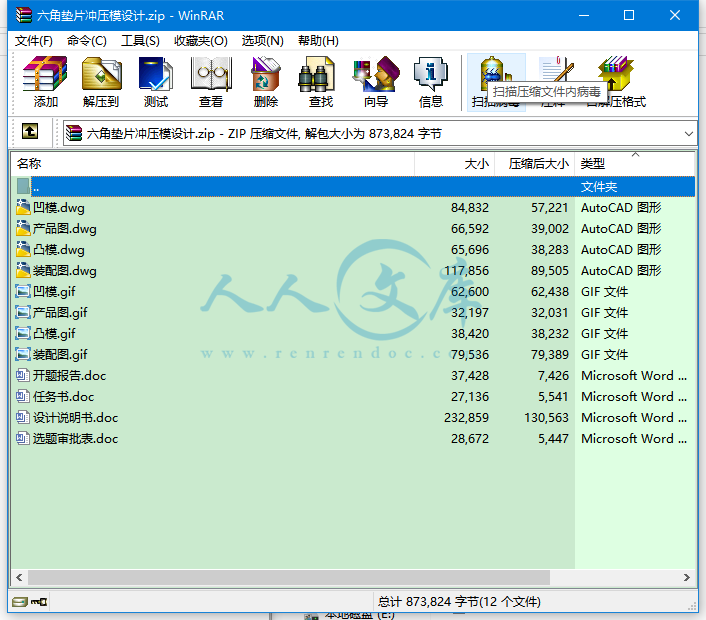Sort by Type (类型) column header
This screenshot has height=620, width=706.
(x=634, y=163)
